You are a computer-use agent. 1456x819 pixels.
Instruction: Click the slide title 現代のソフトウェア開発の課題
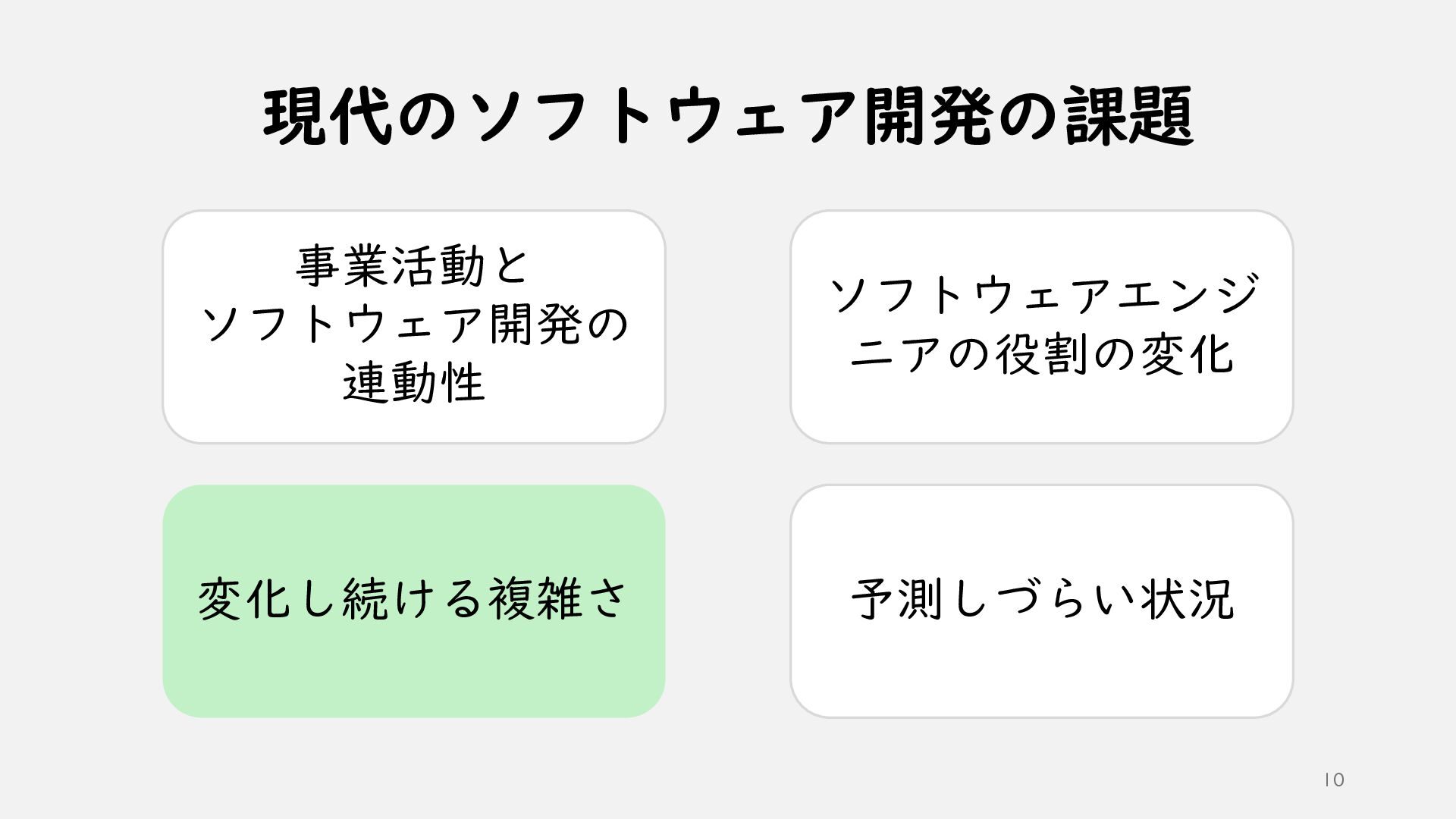[x=728, y=117]
